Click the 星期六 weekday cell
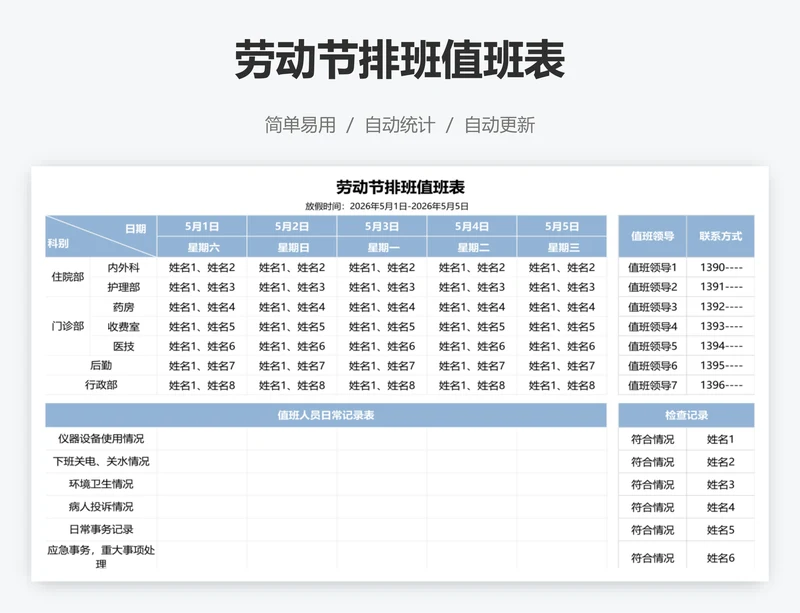800x613 pixels. (x=202, y=248)
